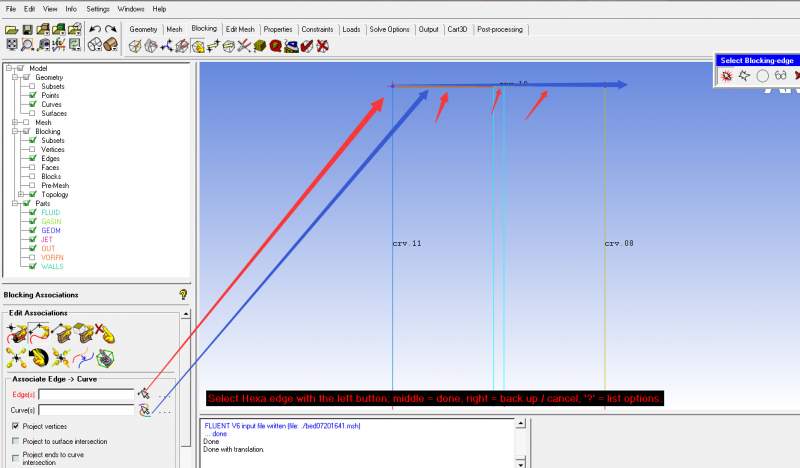
Task: Click the Pre-Mesh Quality histogram icon
Action: click(276, 46)
